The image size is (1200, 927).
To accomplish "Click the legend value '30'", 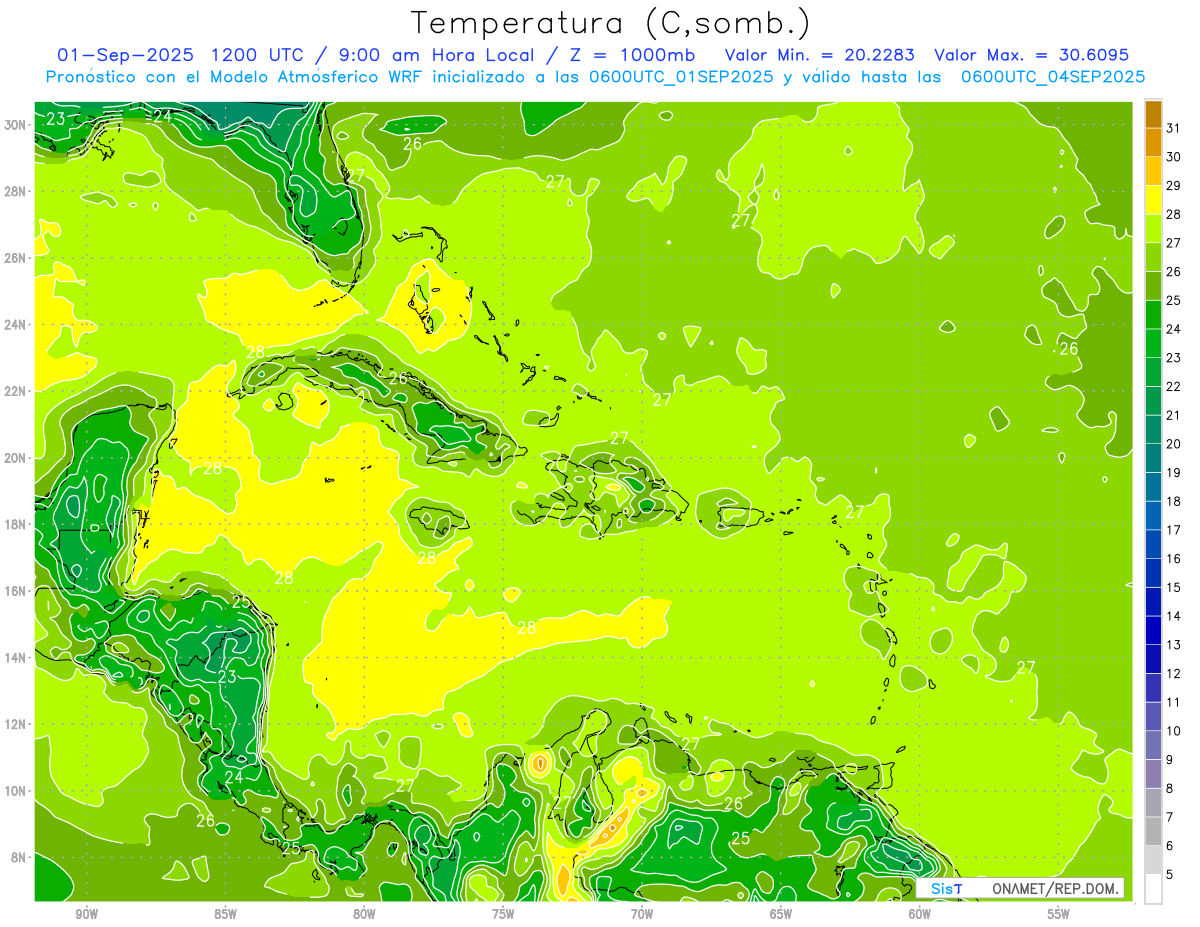I will coord(1174,157).
